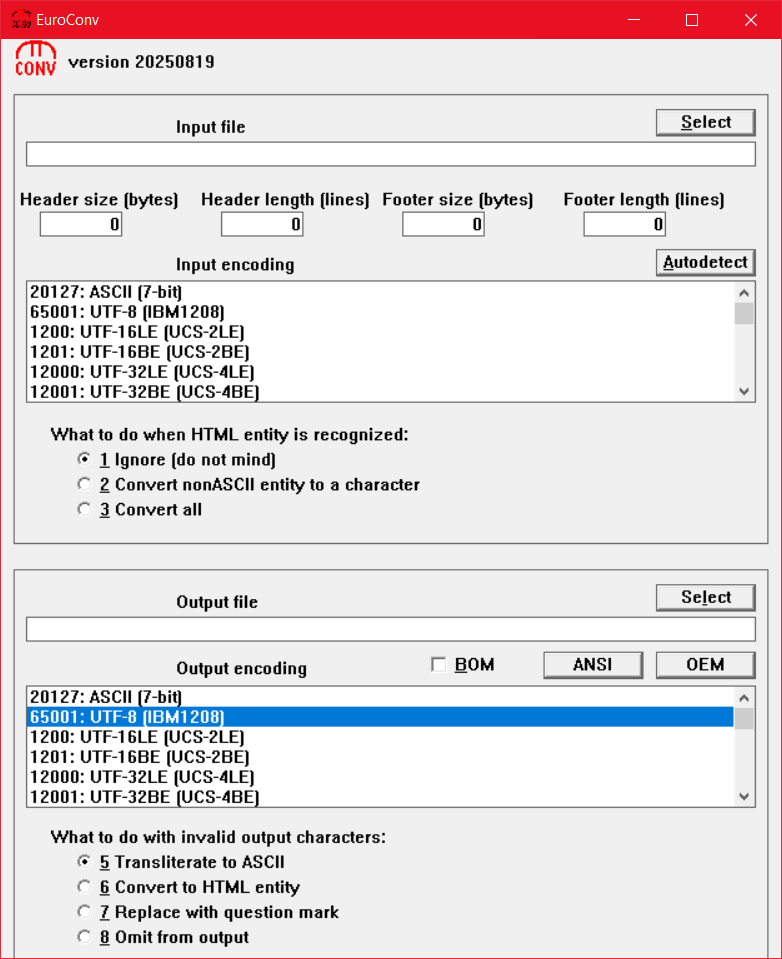Click the Autodetect encoding button
This screenshot has width=782, height=959.
(x=705, y=263)
